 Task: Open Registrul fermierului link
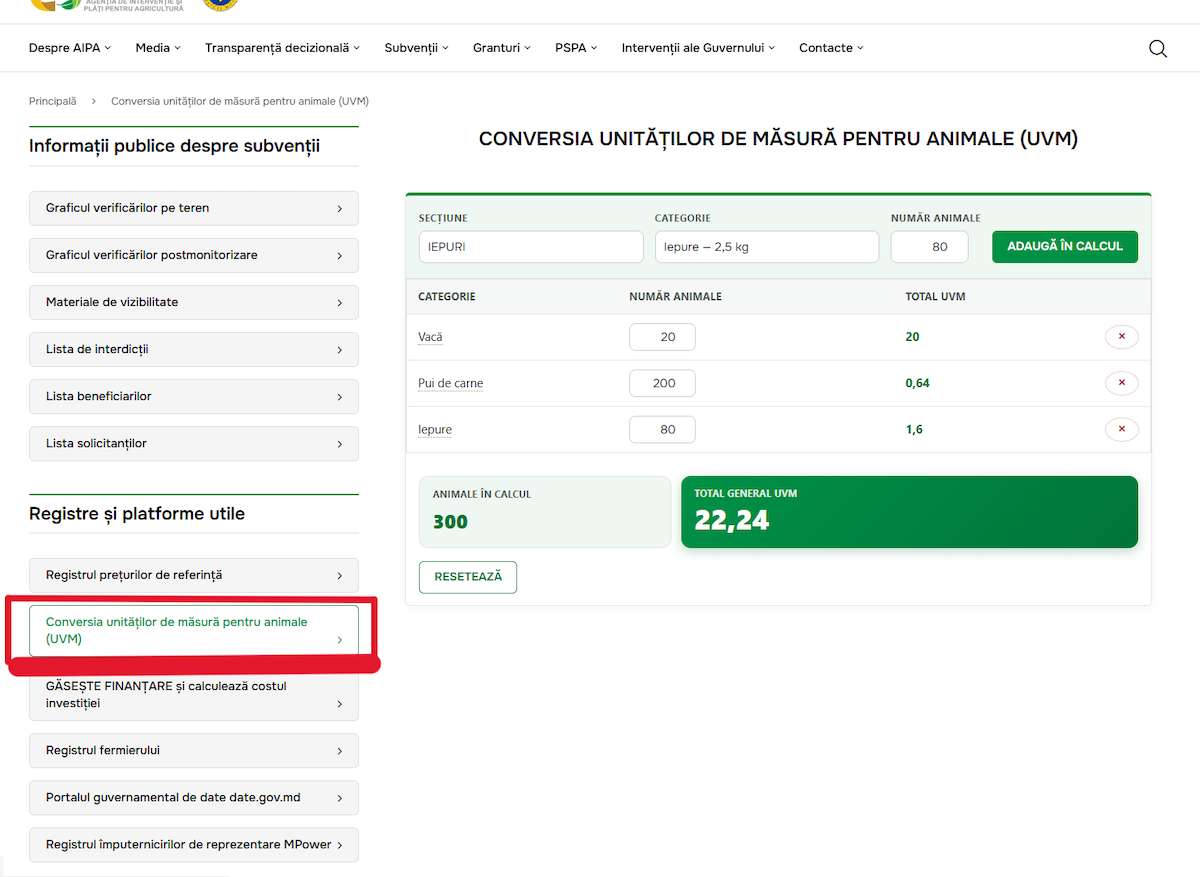click(194, 750)
